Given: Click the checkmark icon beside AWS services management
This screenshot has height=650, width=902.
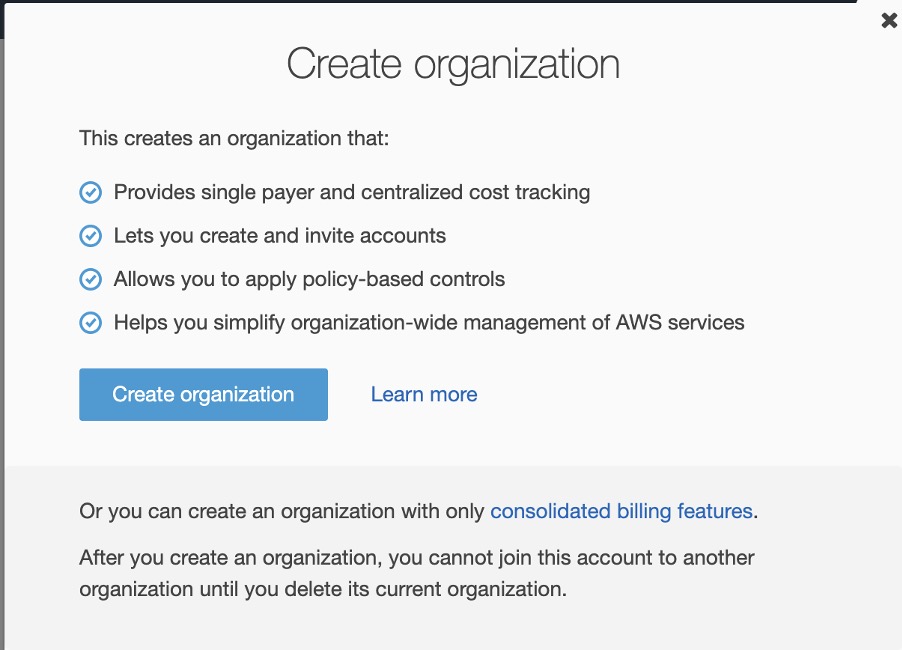Looking at the screenshot, I should [x=90, y=323].
